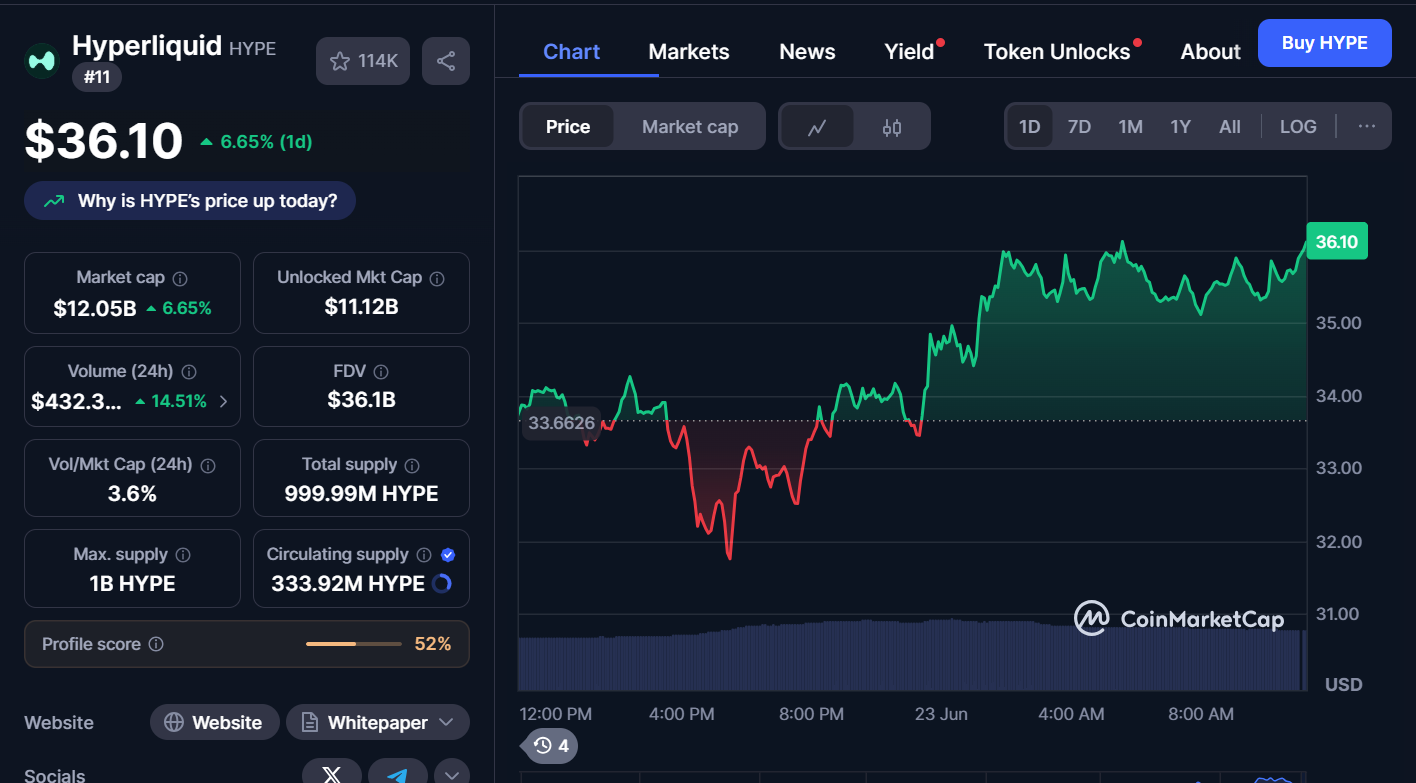Click the $36.1B FDV value
This screenshot has height=783, width=1416.
361,400
